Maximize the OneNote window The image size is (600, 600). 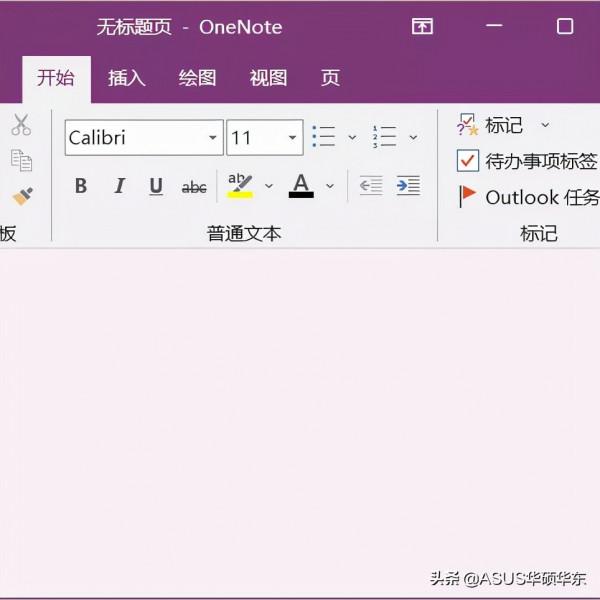coord(565,26)
